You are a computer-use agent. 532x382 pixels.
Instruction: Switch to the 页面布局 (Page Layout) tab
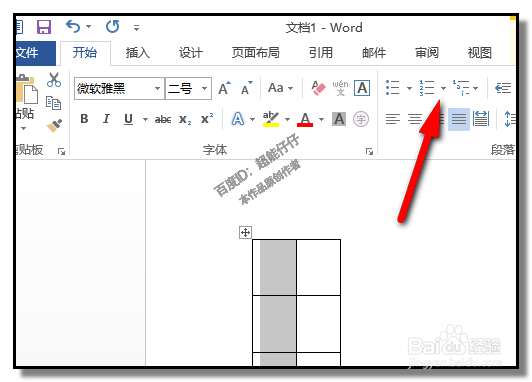[x=256, y=53]
